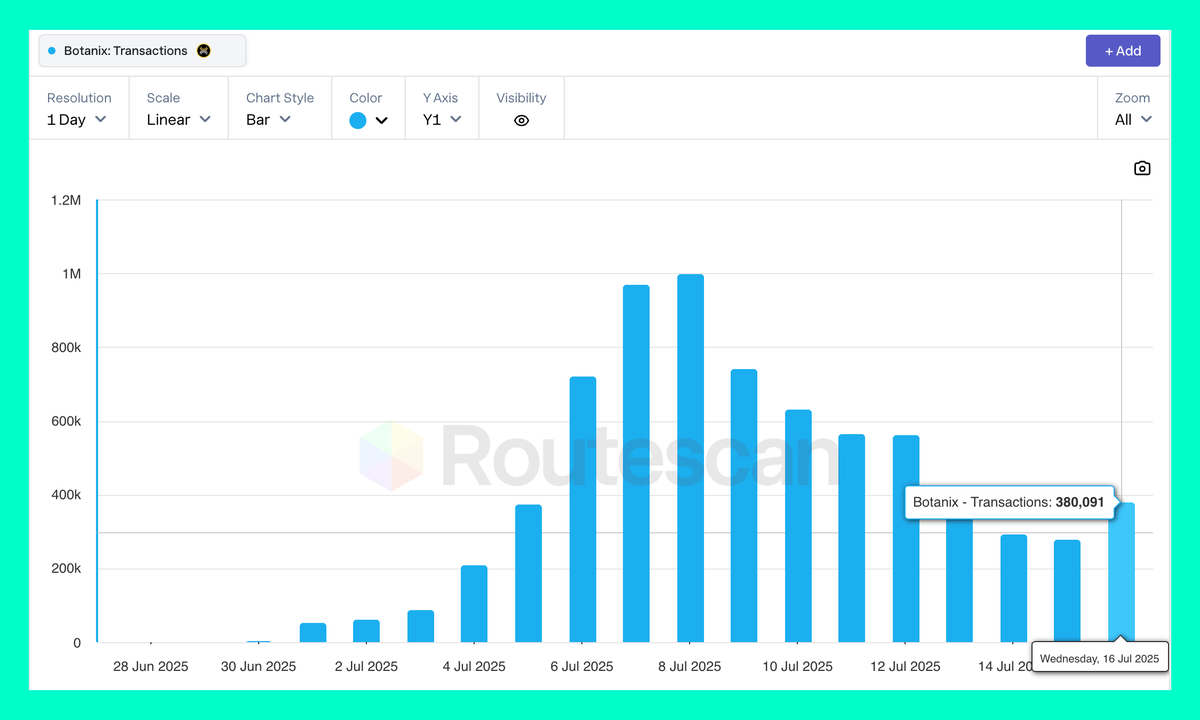Click the 10 Jul 2025 bar
Image resolution: width=1200 pixels, height=720 pixels.
click(x=798, y=526)
